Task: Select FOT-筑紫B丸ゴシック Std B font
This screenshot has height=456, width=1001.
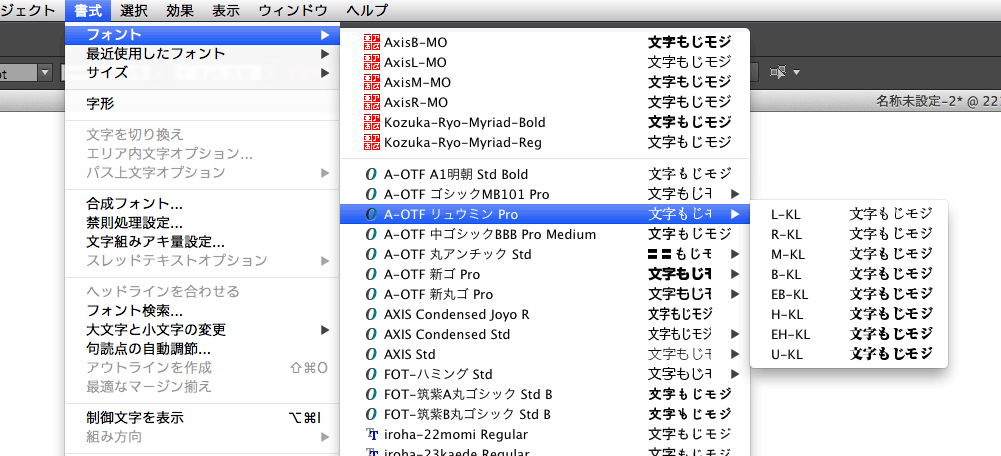Action: tap(545, 414)
